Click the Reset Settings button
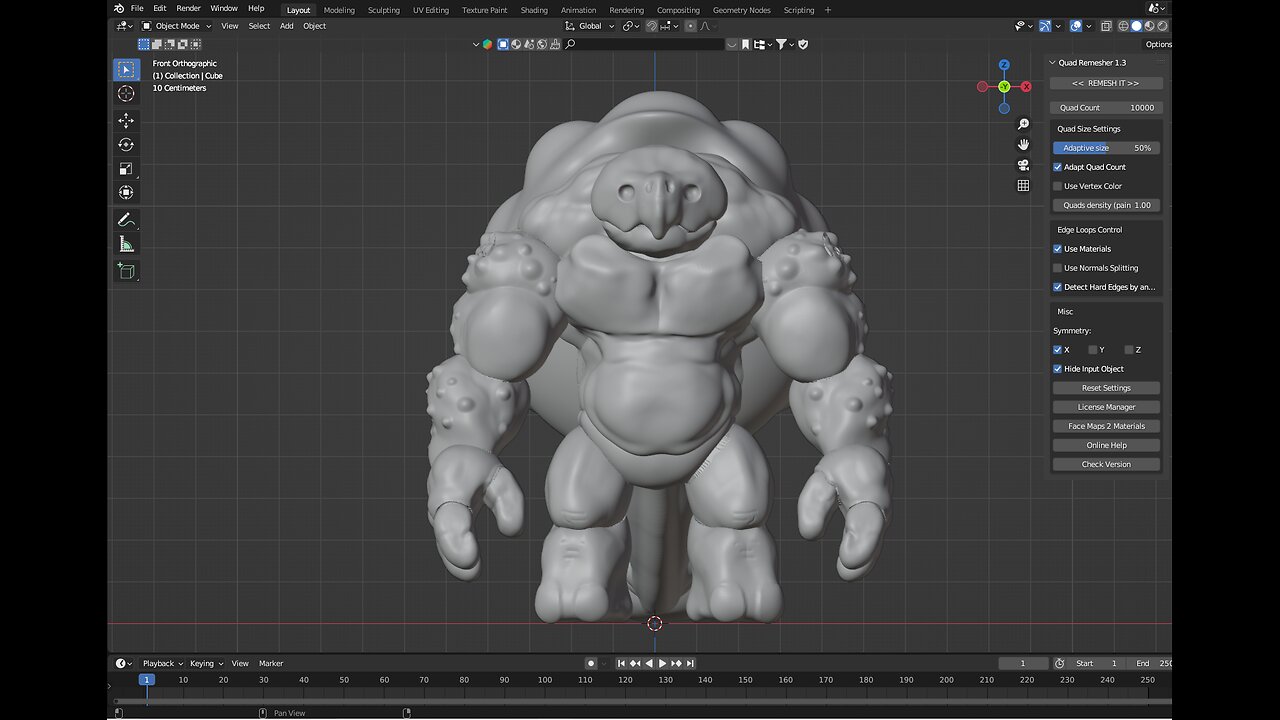The image size is (1280, 720). [x=1106, y=388]
